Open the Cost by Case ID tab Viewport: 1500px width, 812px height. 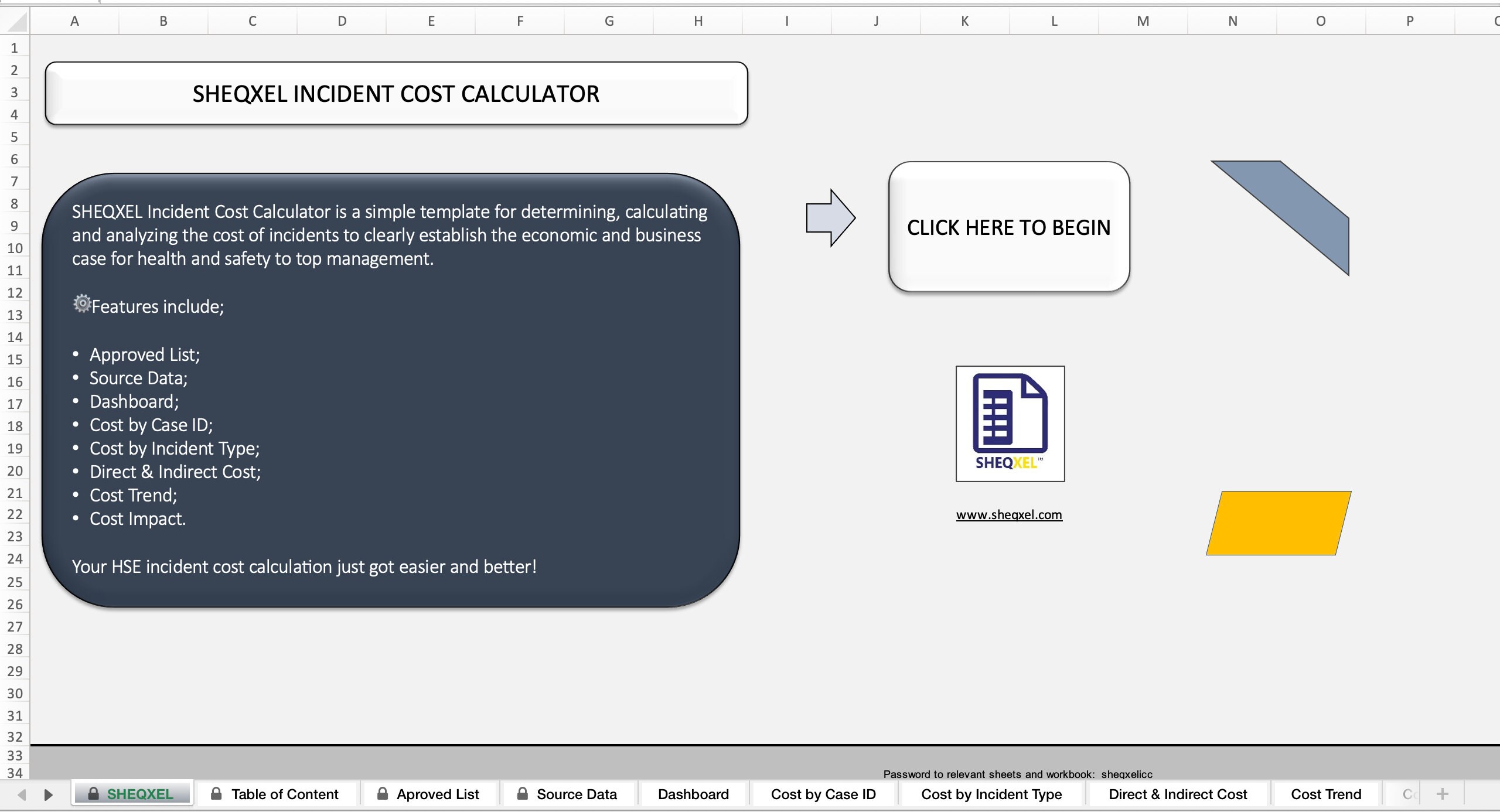(x=823, y=794)
